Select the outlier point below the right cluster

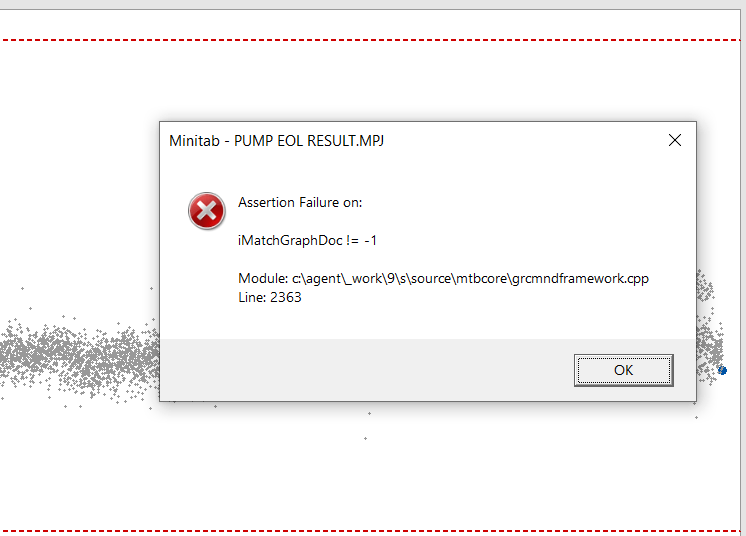[x=697, y=418]
